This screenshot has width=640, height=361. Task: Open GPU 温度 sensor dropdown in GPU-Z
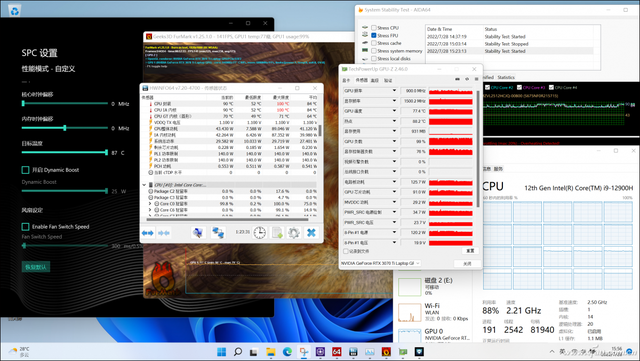(394, 111)
